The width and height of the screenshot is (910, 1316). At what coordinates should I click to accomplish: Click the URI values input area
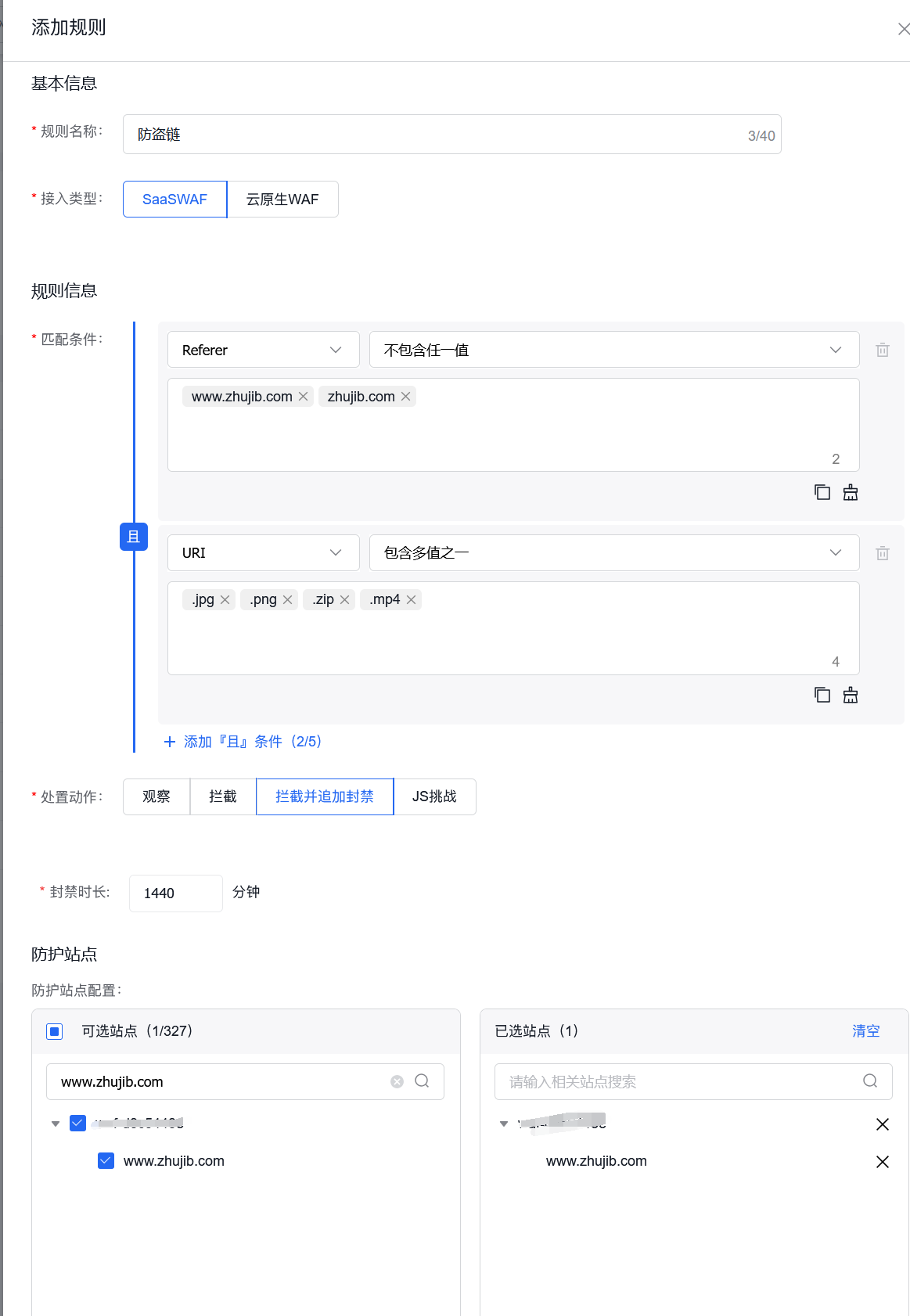pyautogui.click(x=513, y=628)
